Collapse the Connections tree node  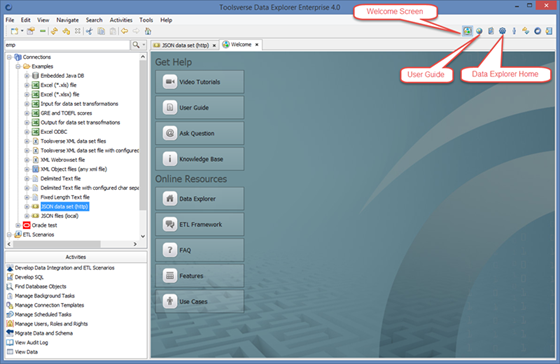[x=9, y=57]
